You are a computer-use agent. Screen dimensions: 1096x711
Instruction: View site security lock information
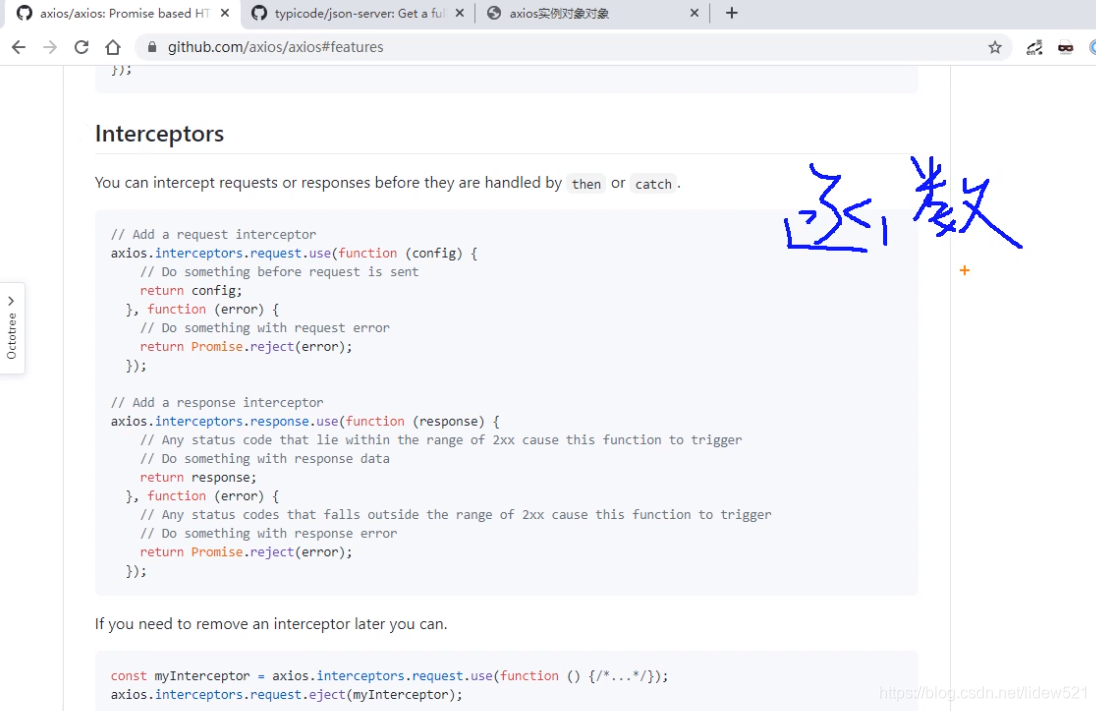pyautogui.click(x=151, y=47)
